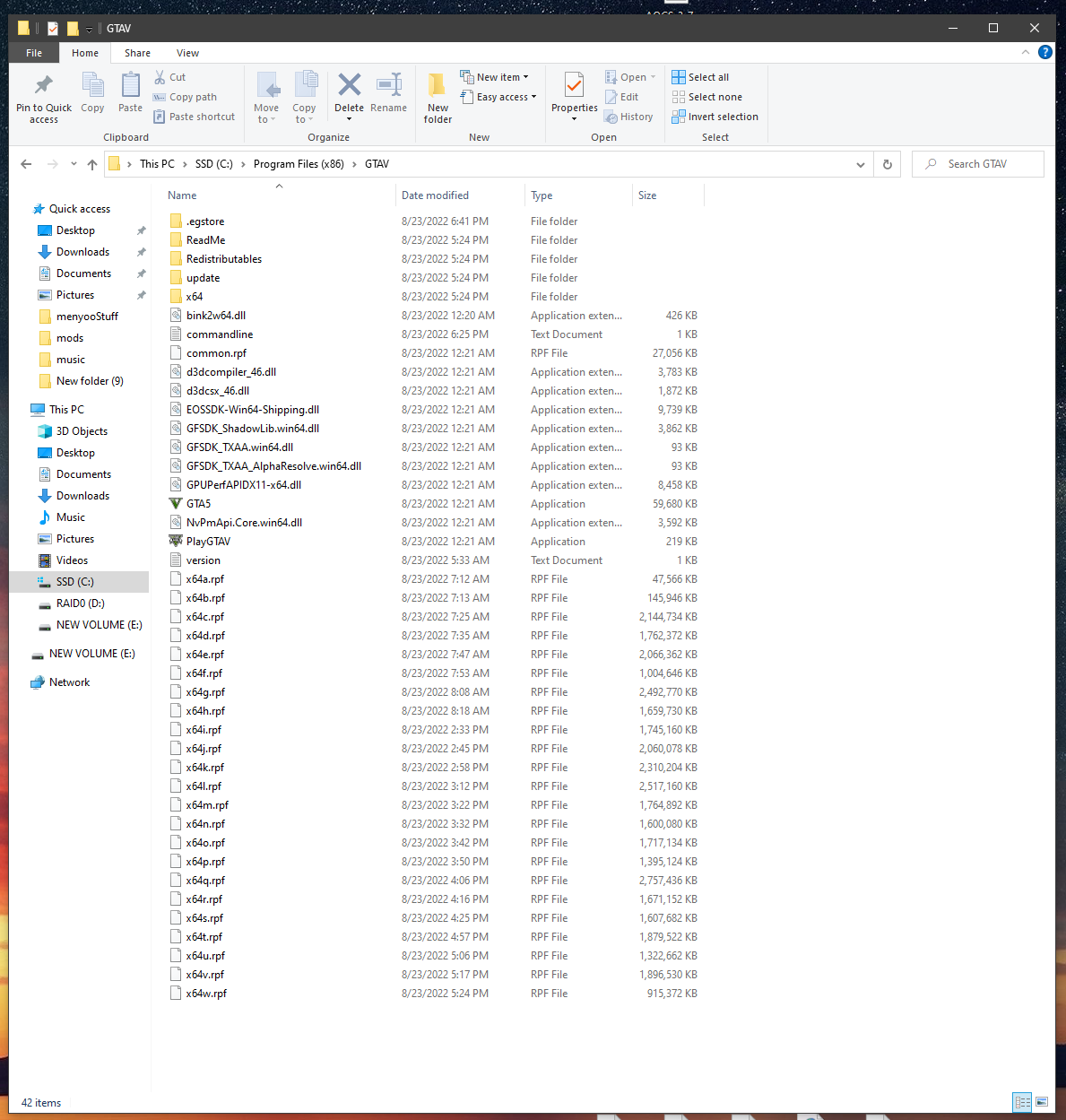Viewport: 1066px width, 1120px height.
Task: Open the File menu tab
Action: pyautogui.click(x=34, y=53)
